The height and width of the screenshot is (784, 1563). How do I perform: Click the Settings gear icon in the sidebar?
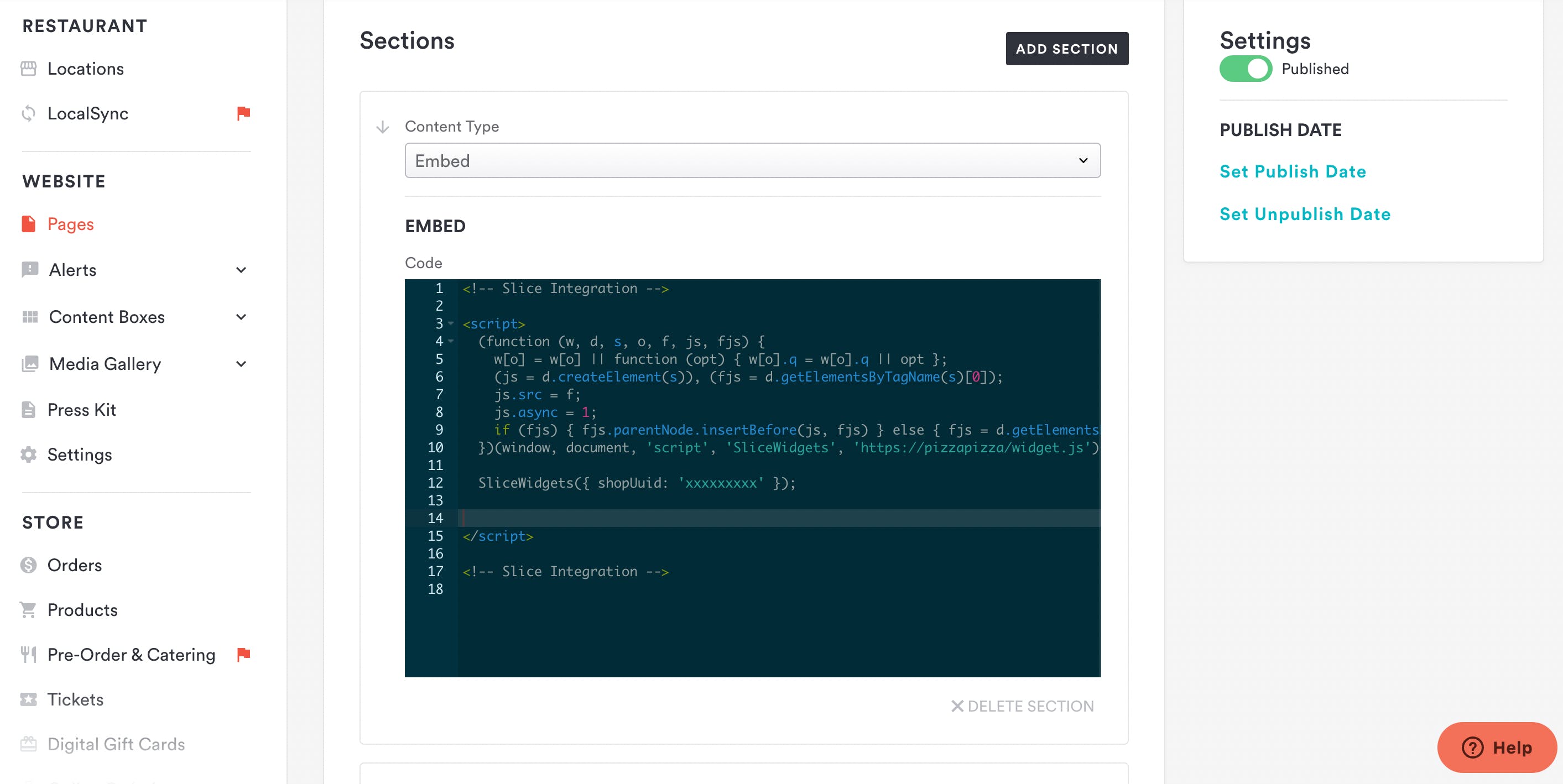(29, 455)
